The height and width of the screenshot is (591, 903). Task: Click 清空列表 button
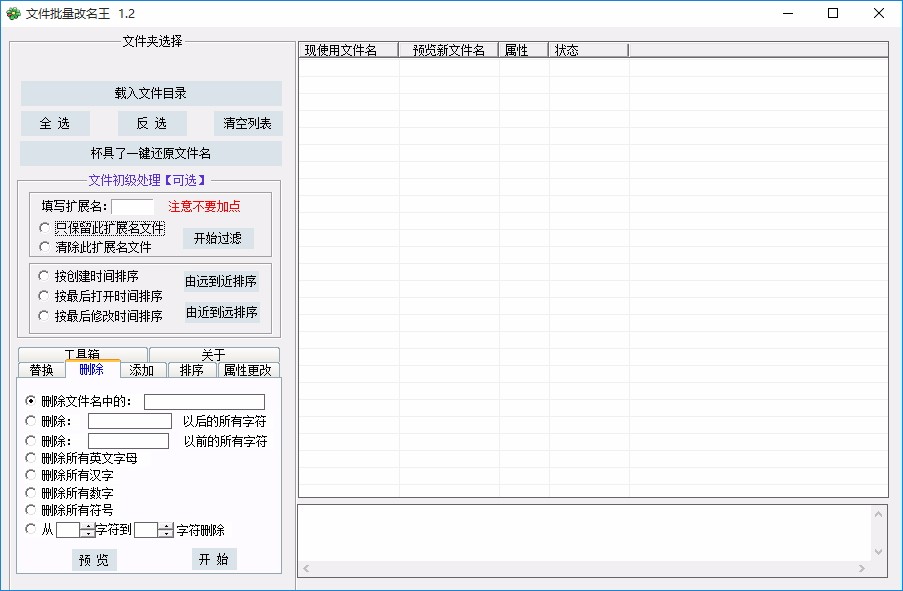[248, 123]
